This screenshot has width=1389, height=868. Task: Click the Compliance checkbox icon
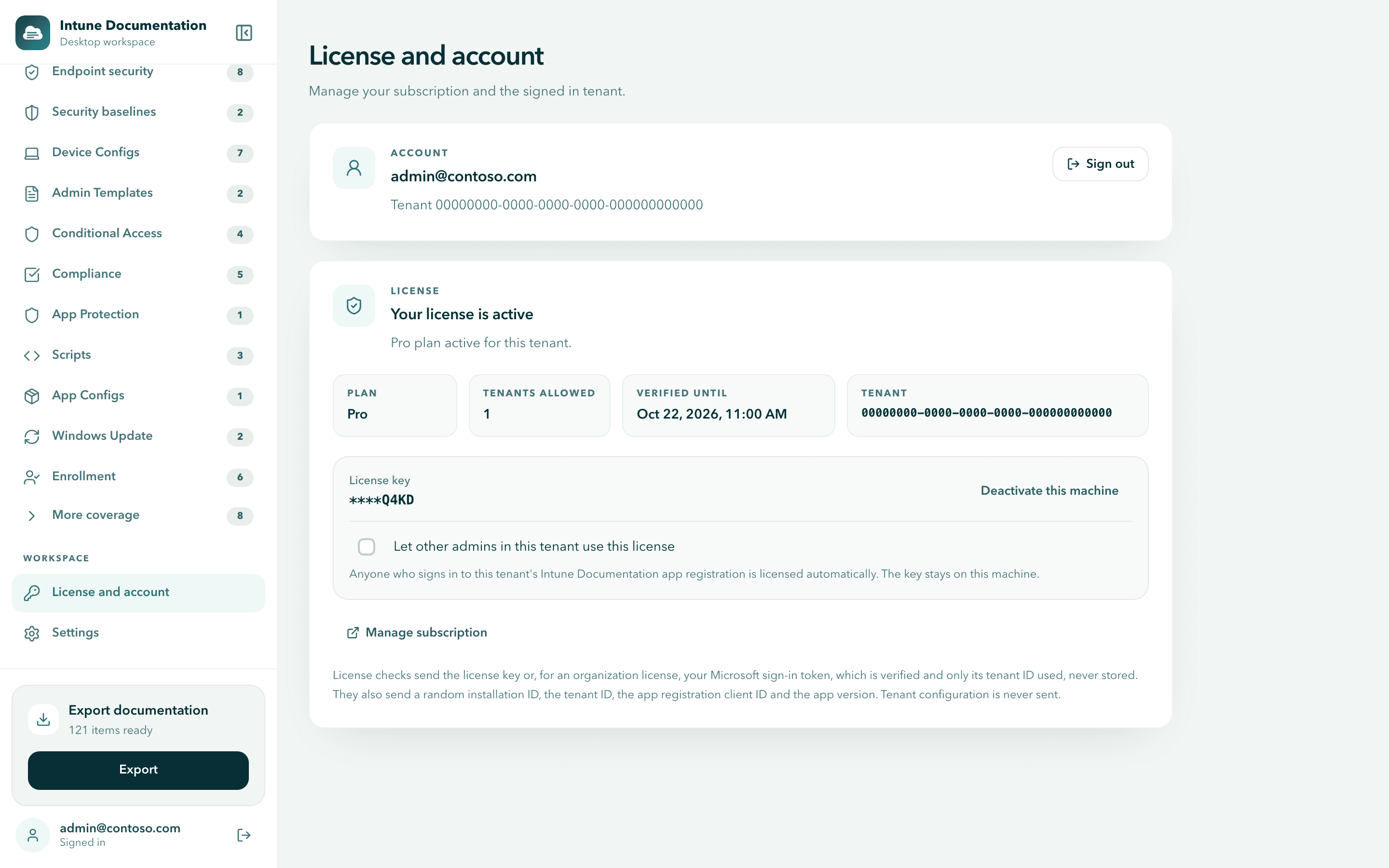click(x=32, y=274)
